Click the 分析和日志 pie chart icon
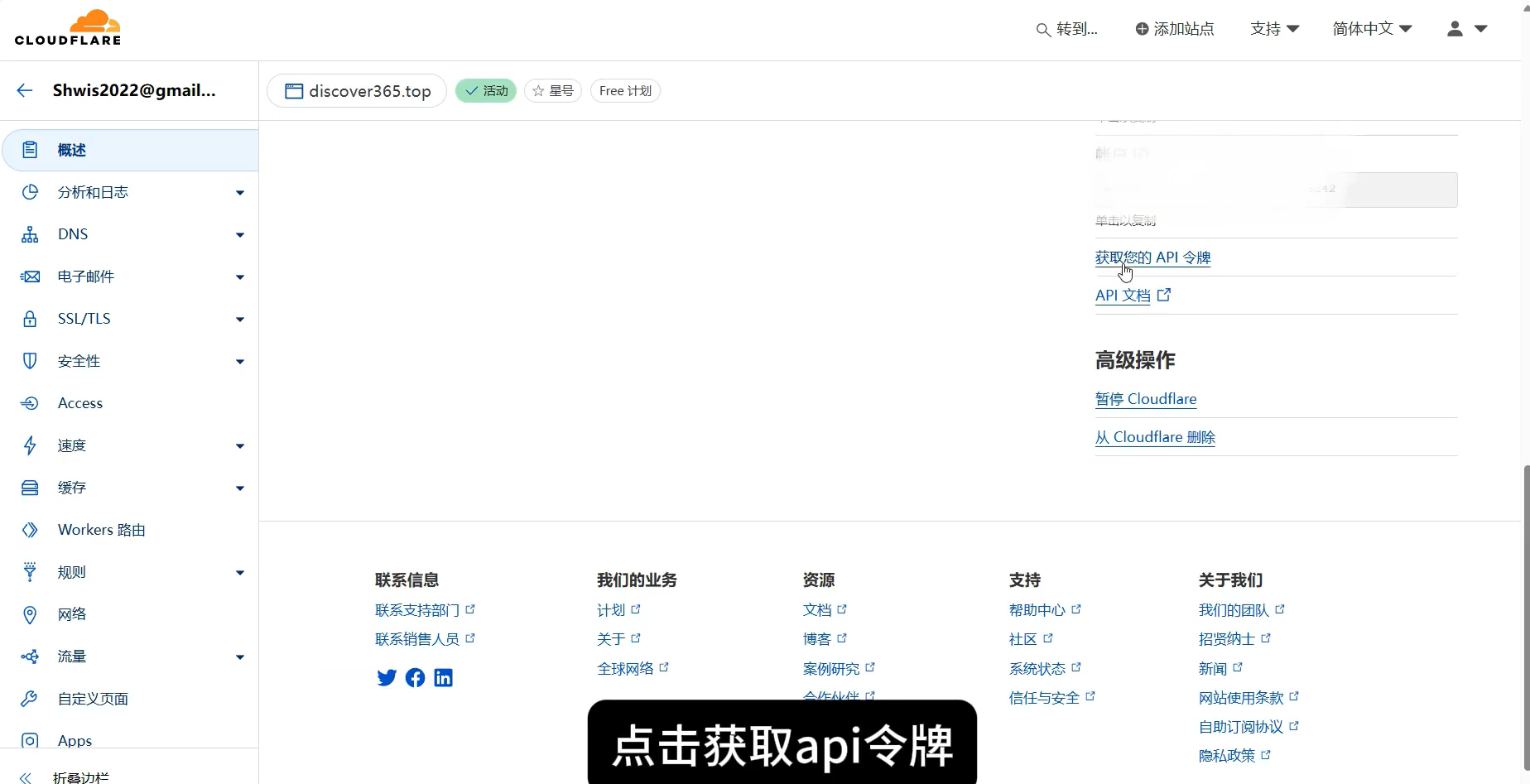 pyautogui.click(x=30, y=192)
